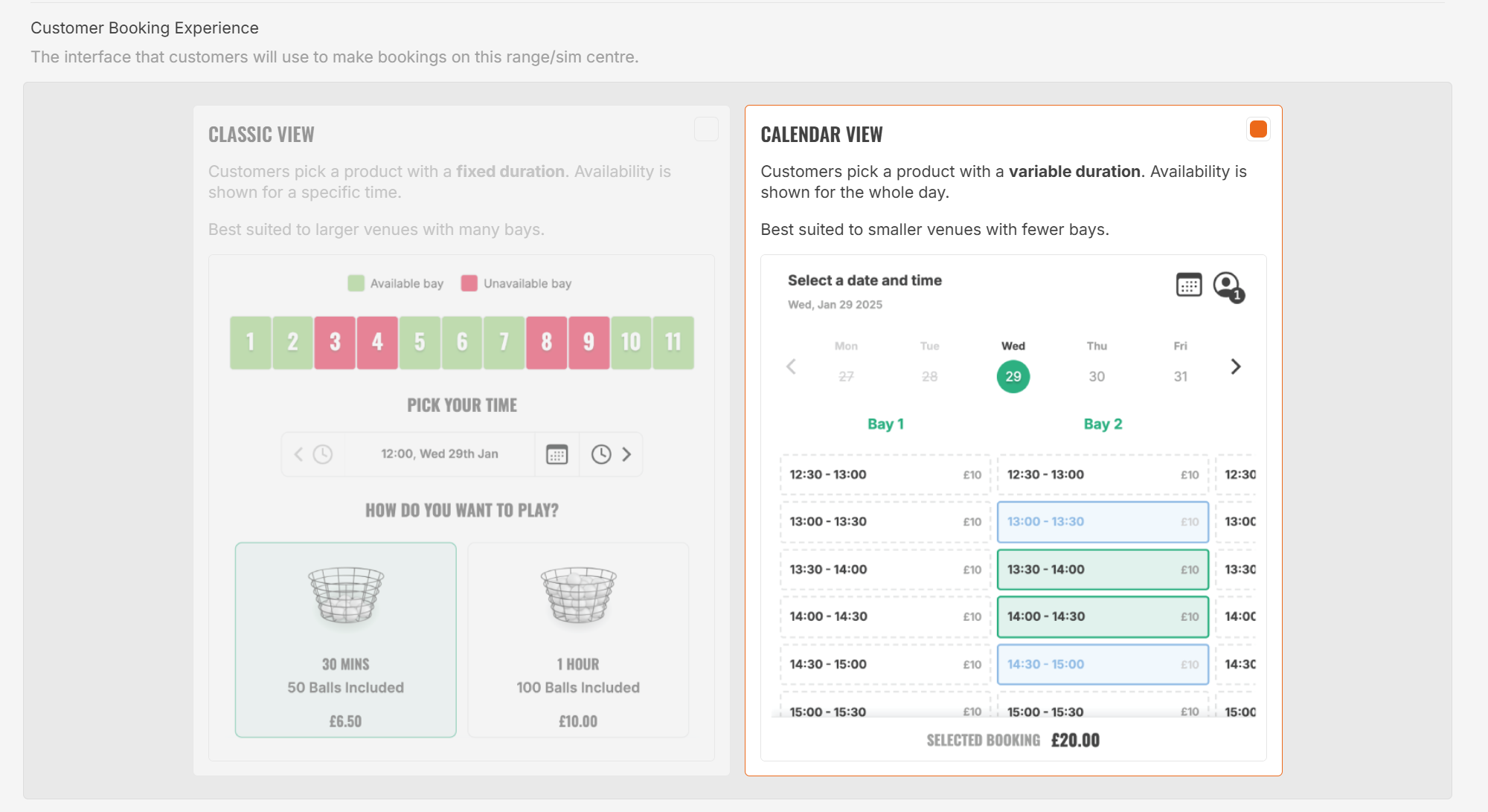Select the 1 Hour ball basket product
The image size is (1488, 812).
578,639
